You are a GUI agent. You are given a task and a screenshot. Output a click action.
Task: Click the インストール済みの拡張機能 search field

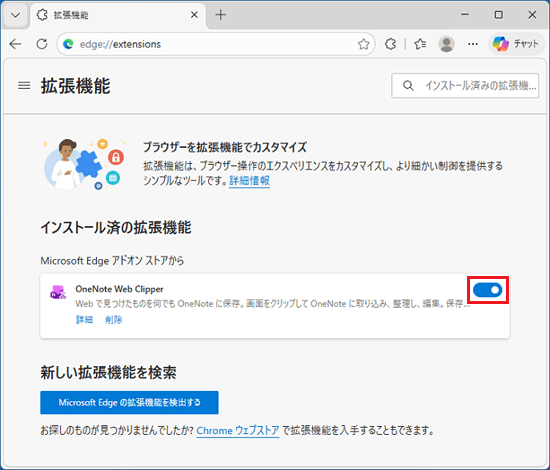465,86
